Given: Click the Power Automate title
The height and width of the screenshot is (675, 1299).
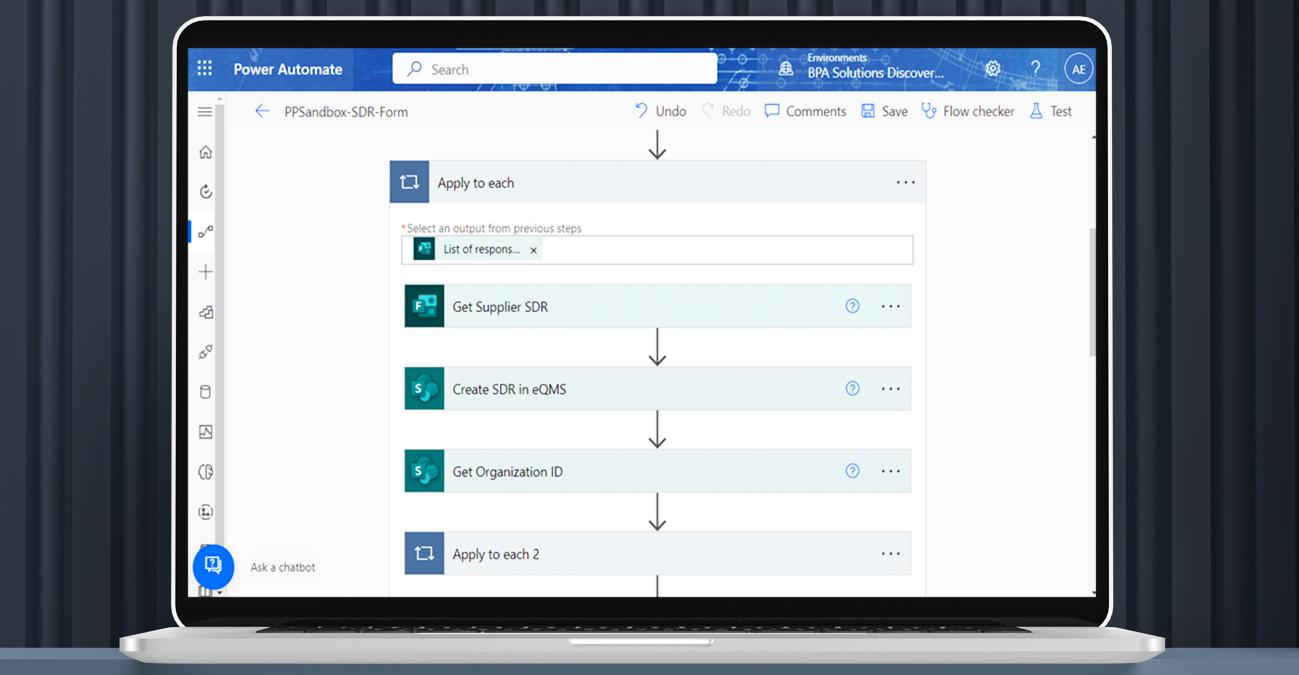Looking at the screenshot, I should pos(288,69).
